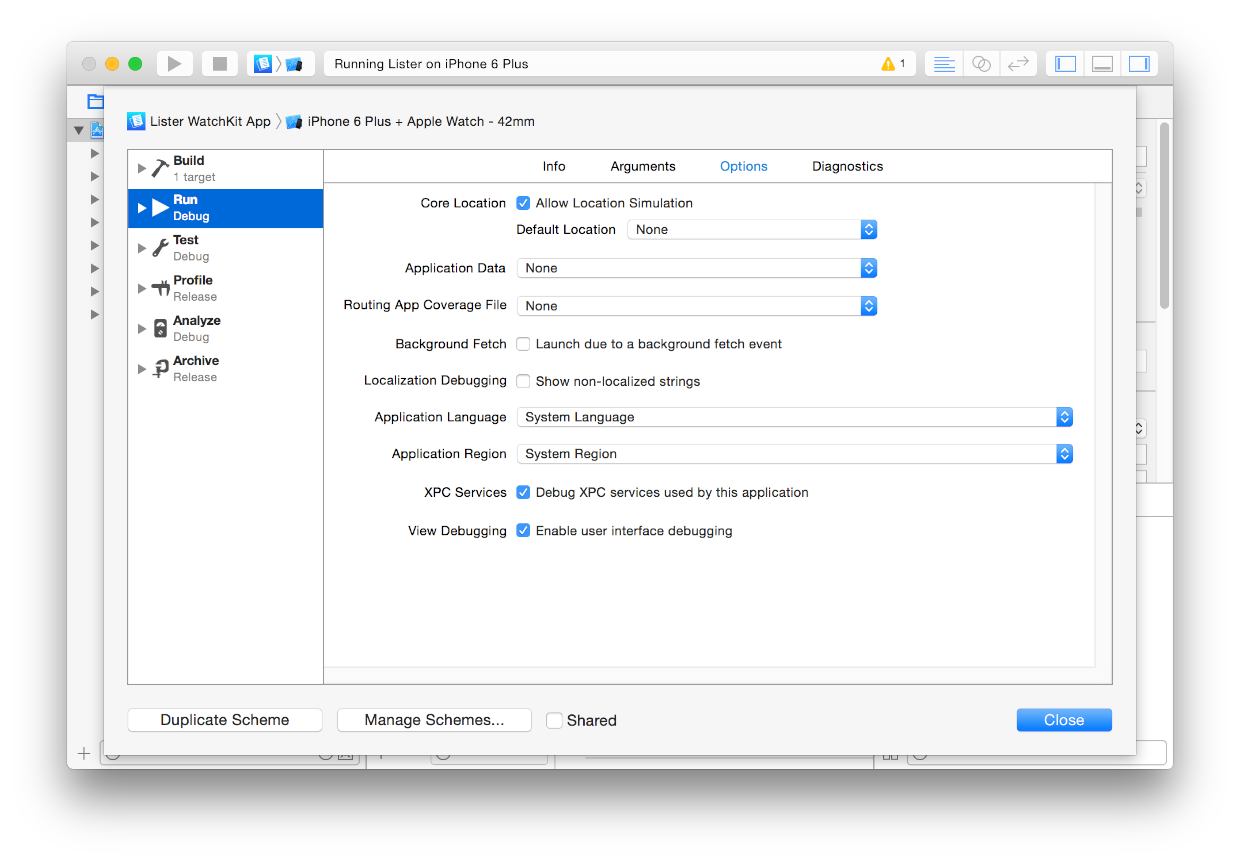Screen dimensions: 1240x866
Task: Show the Assistant editor
Action: 981,64
